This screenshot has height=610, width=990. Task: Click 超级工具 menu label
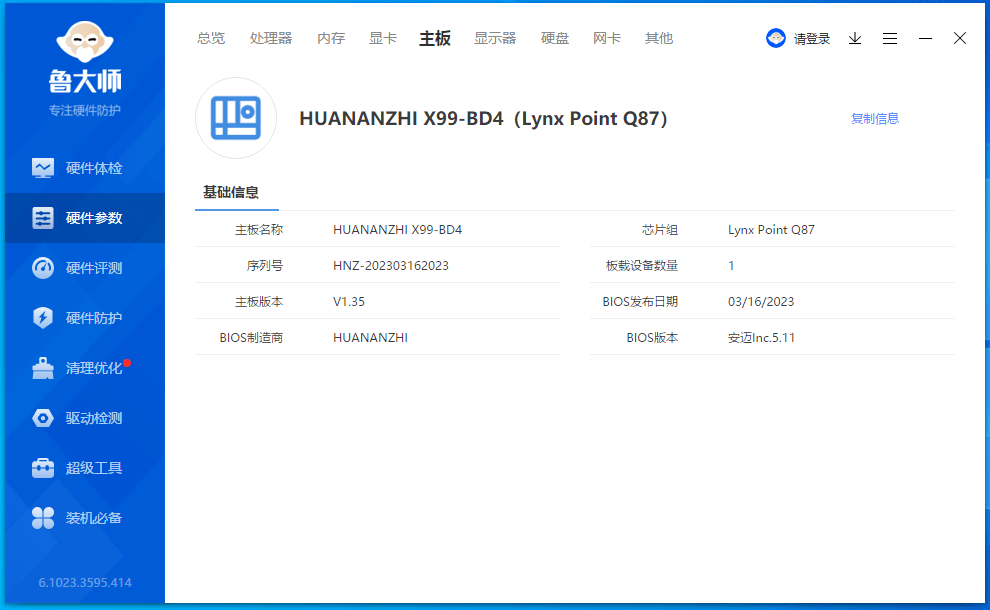94,468
